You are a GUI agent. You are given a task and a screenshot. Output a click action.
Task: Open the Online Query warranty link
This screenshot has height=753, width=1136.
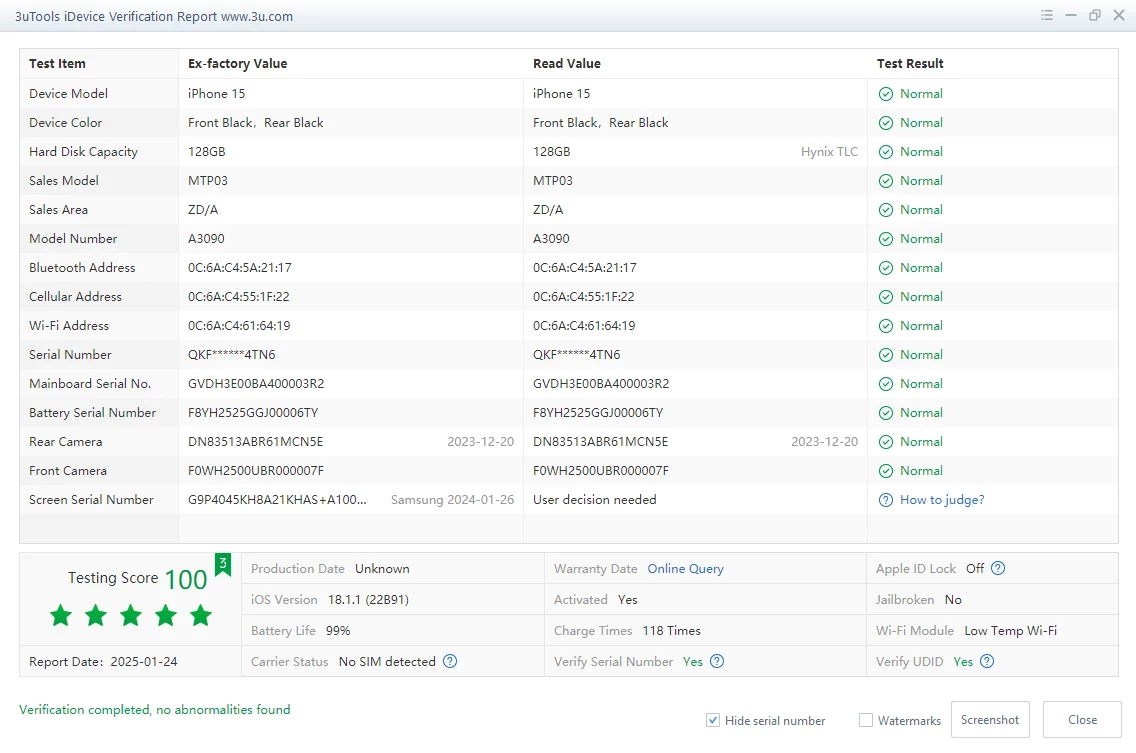coord(685,569)
